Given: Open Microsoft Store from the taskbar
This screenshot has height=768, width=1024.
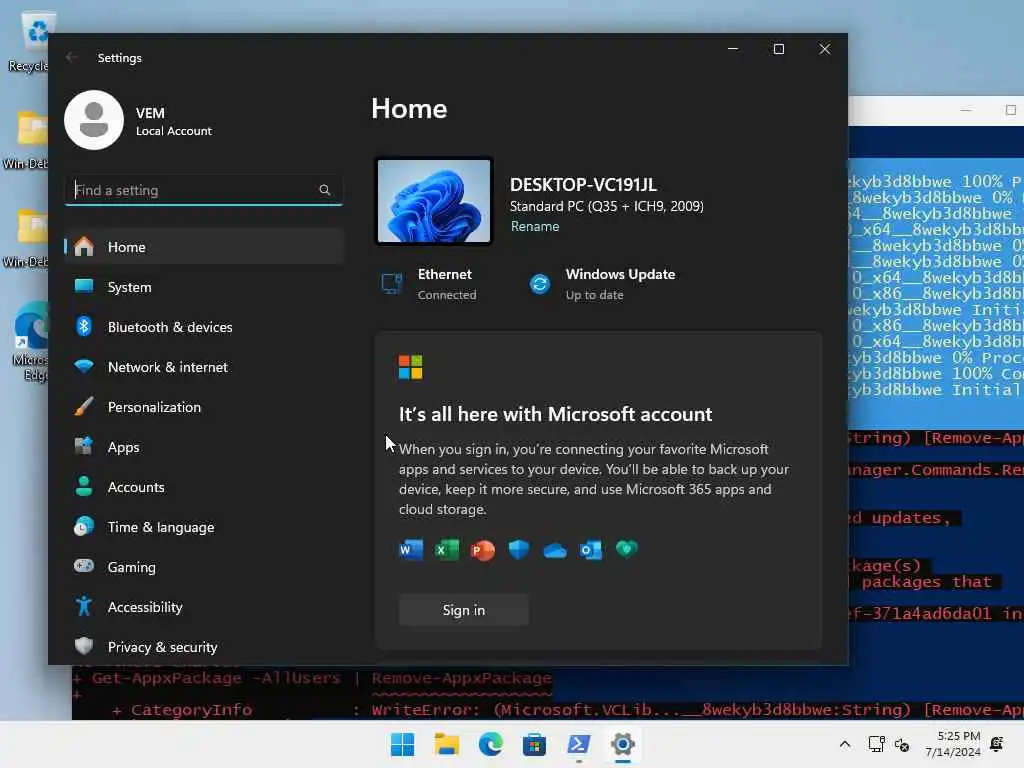Looking at the screenshot, I should point(534,744).
